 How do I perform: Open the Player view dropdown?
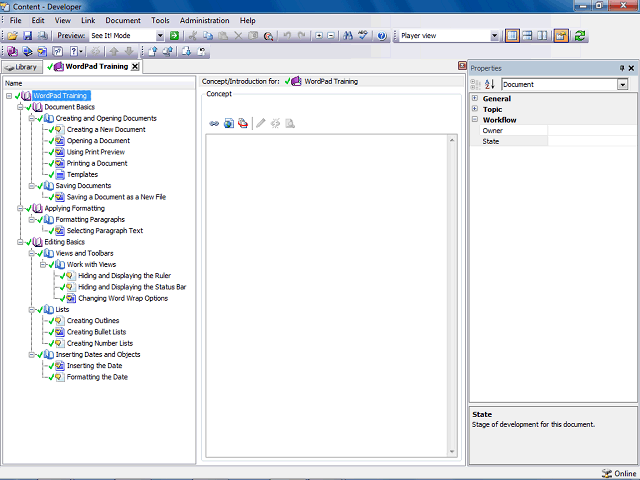pyautogui.click(x=494, y=36)
